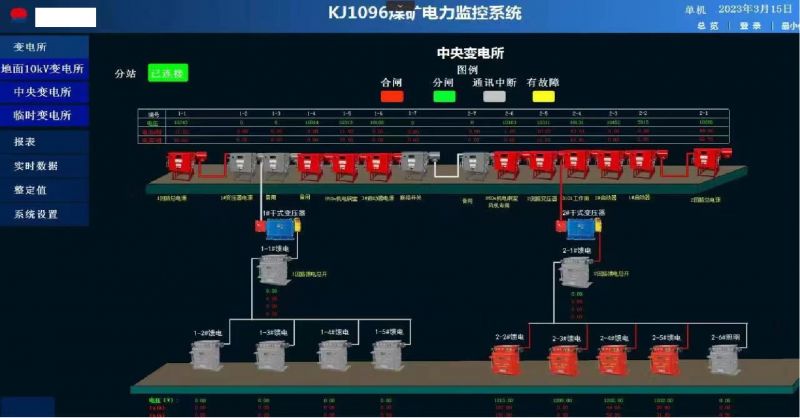Image resolution: width=800 pixels, height=418 pixels.
Task: Toggle the green 已连接 station status indicator
Action: [167, 73]
